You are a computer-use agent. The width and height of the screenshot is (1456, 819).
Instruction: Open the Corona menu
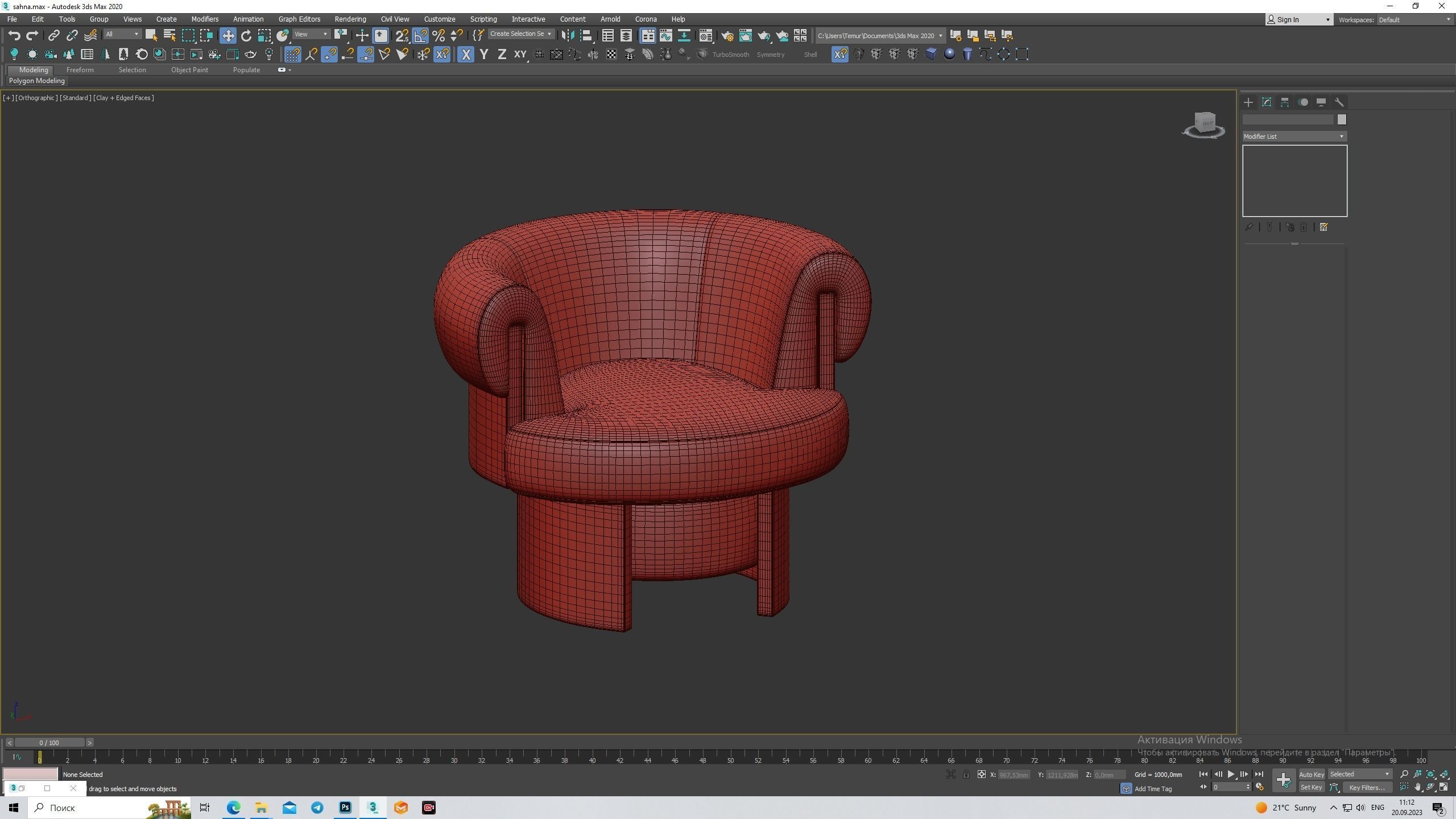646,19
